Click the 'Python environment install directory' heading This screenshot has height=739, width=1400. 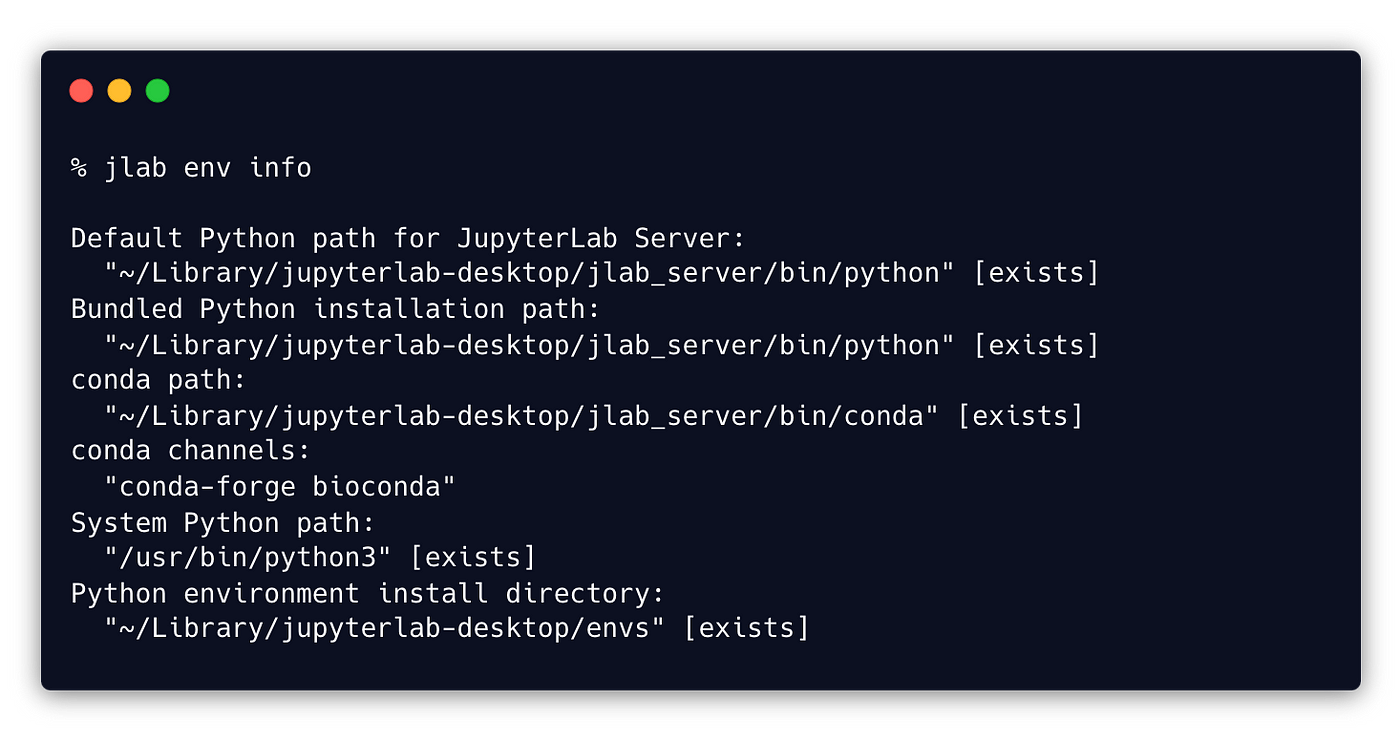(368, 594)
